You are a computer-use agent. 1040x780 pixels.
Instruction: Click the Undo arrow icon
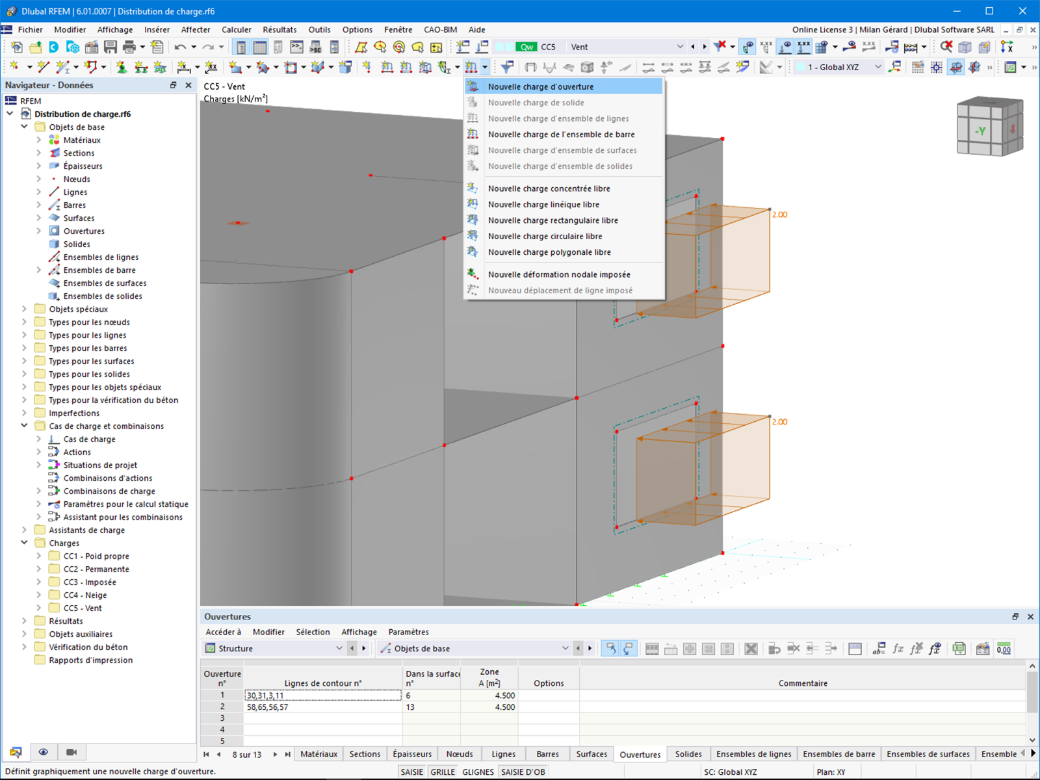click(180, 47)
